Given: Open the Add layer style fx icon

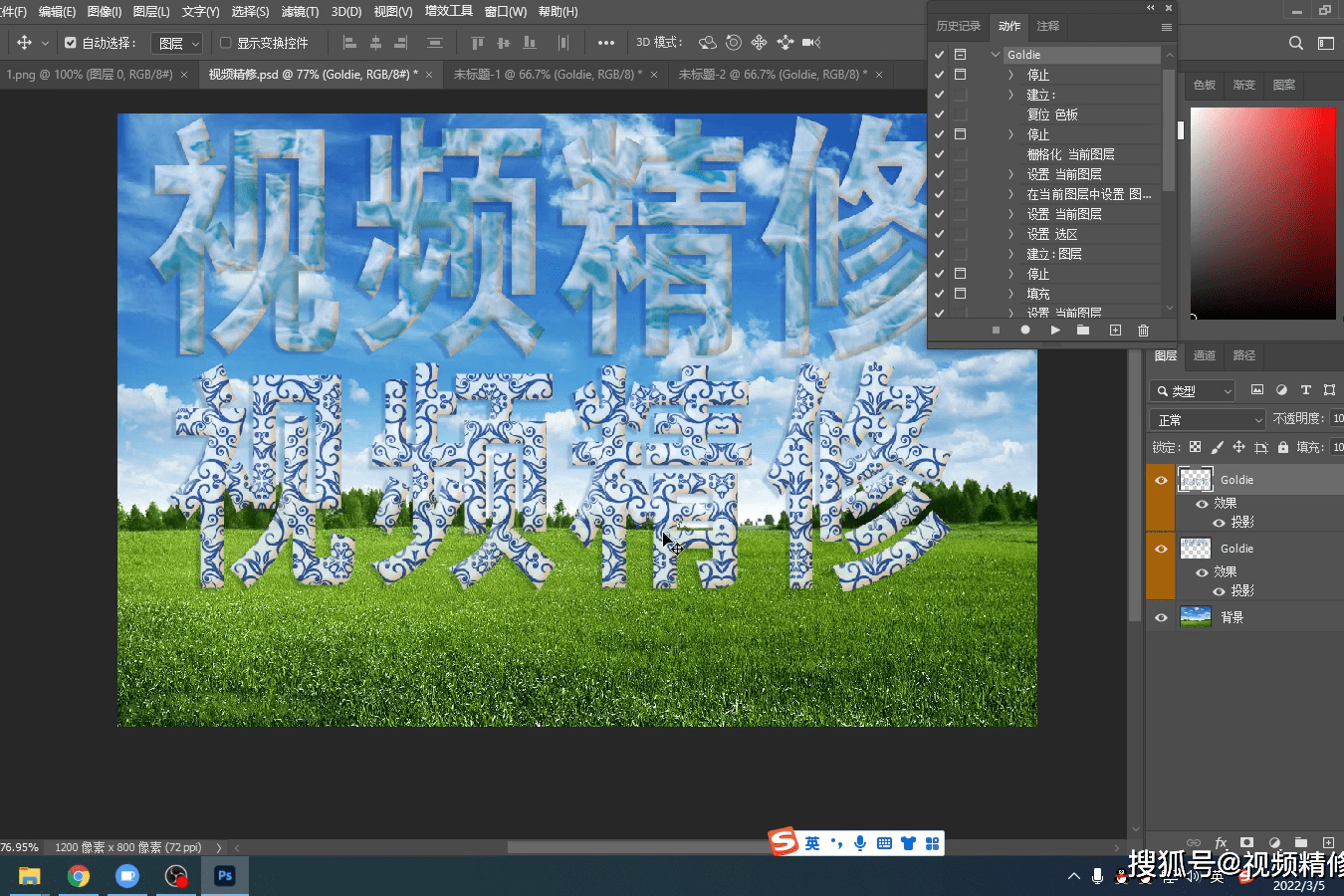Looking at the screenshot, I should (x=1221, y=843).
